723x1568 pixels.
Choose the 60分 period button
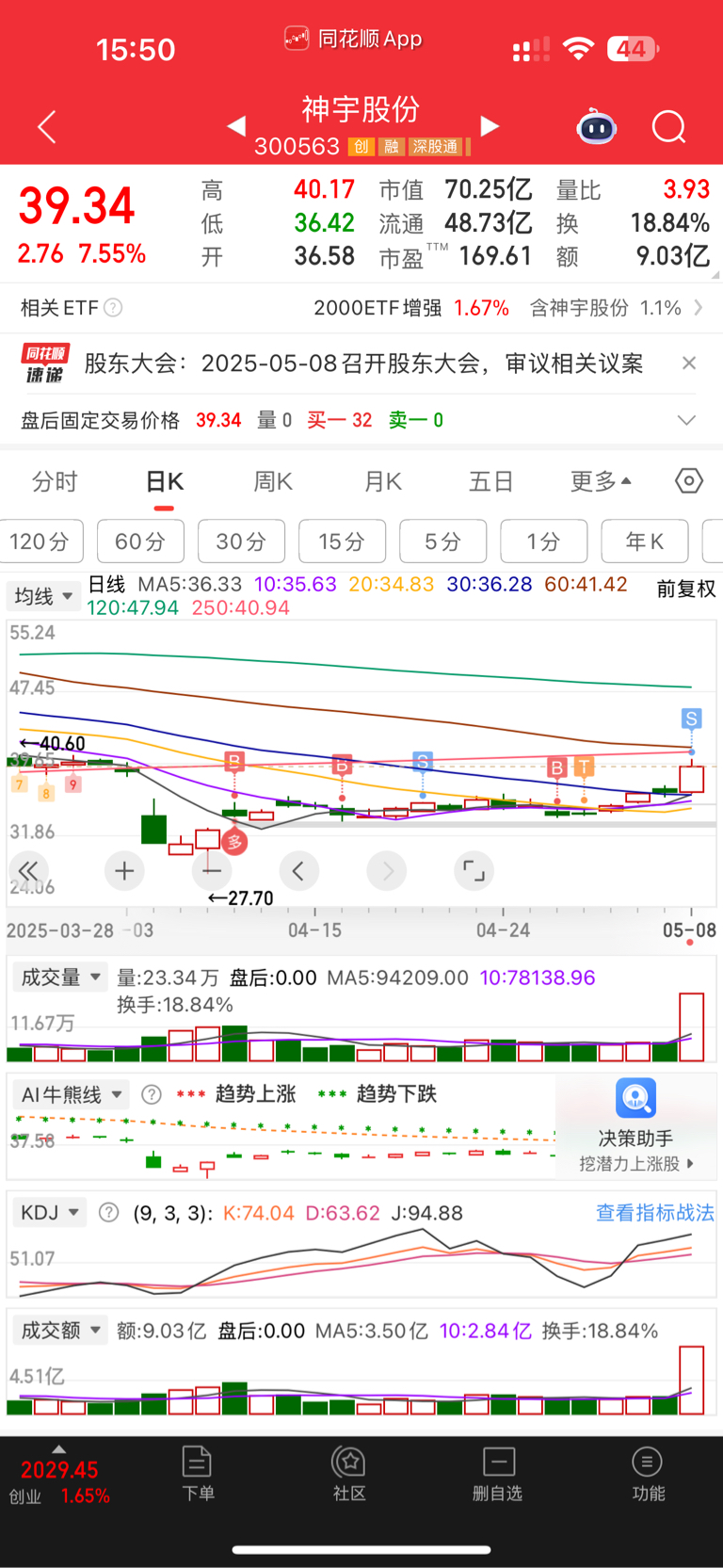pyautogui.click(x=140, y=541)
